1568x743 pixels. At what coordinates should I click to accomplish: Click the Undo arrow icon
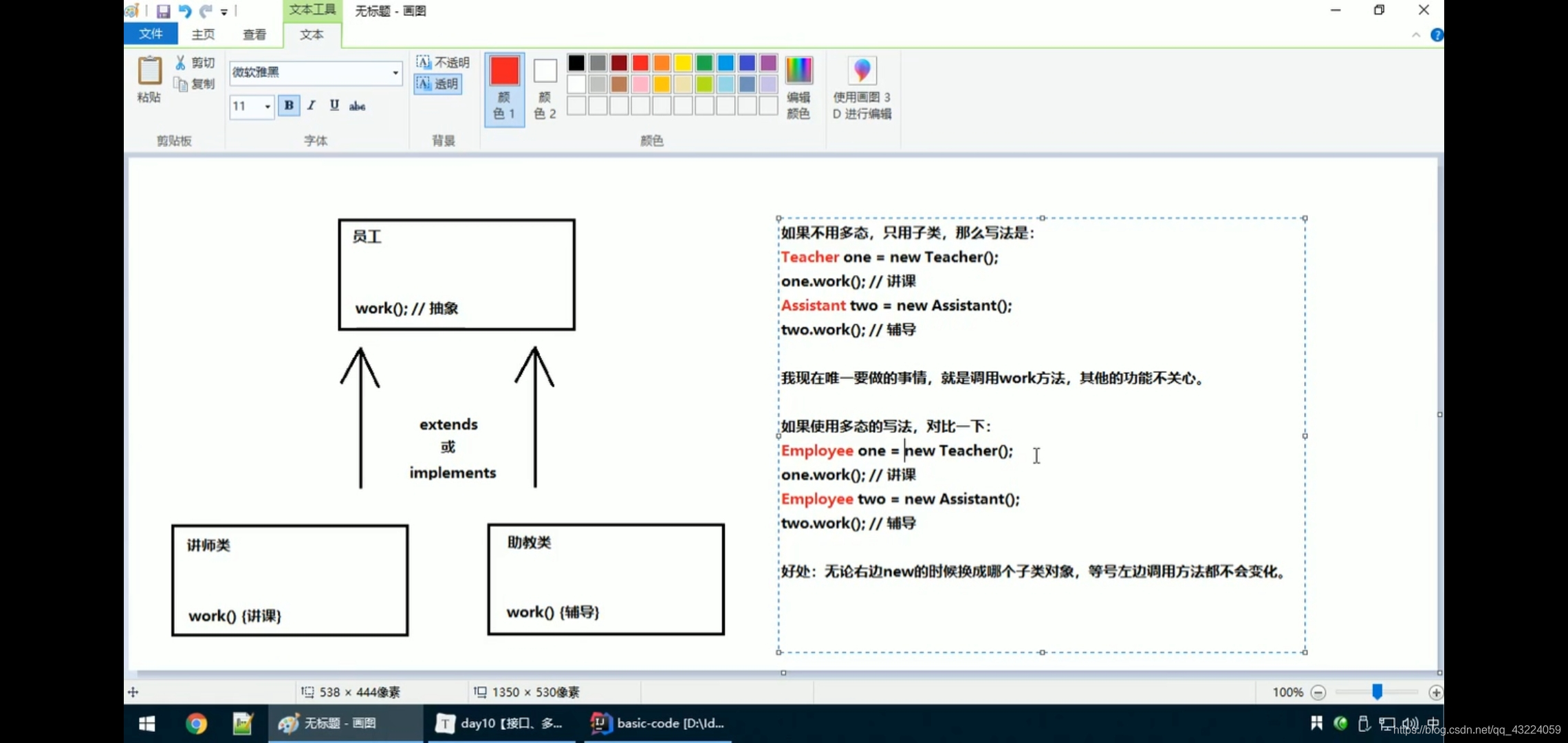coord(184,11)
